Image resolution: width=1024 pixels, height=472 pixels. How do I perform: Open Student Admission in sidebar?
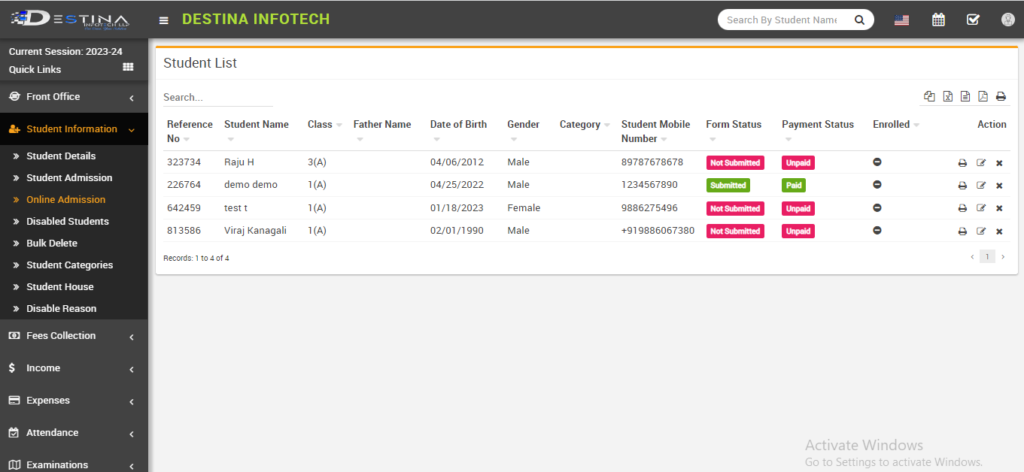(x=69, y=178)
